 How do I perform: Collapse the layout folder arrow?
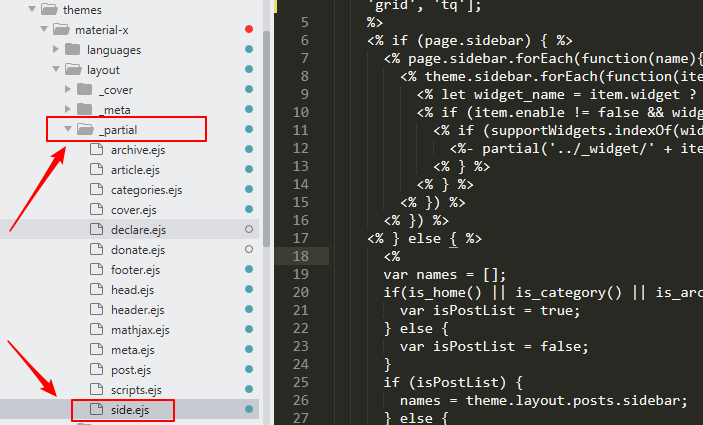click(56, 69)
